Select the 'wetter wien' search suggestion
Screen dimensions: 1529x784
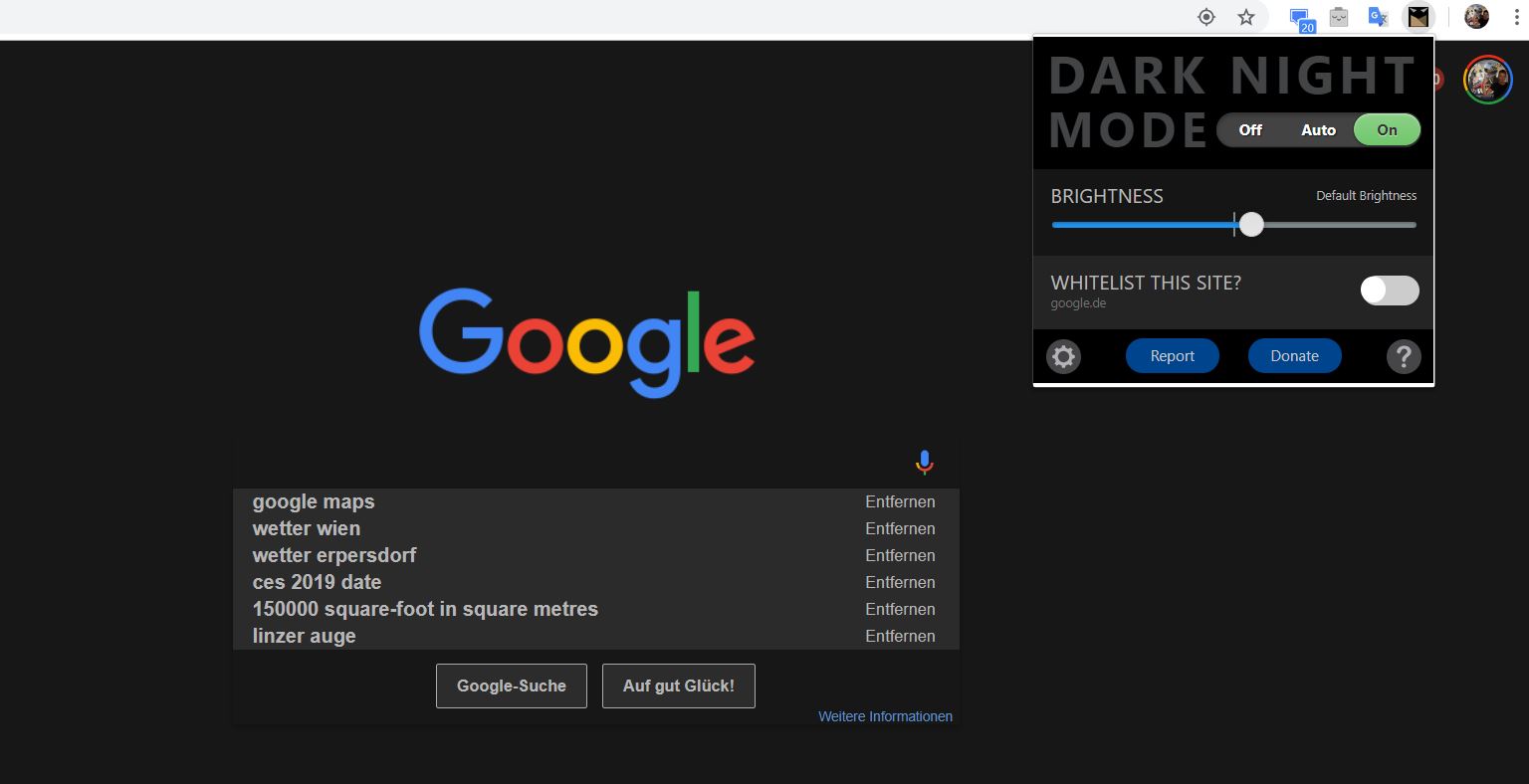click(x=307, y=528)
